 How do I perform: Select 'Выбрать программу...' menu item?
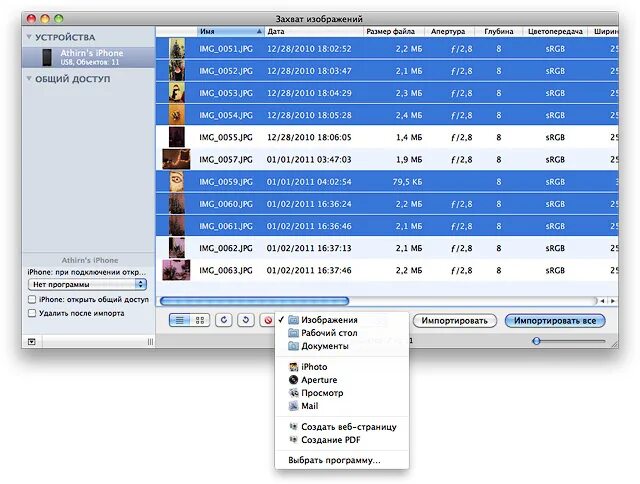pos(342,460)
